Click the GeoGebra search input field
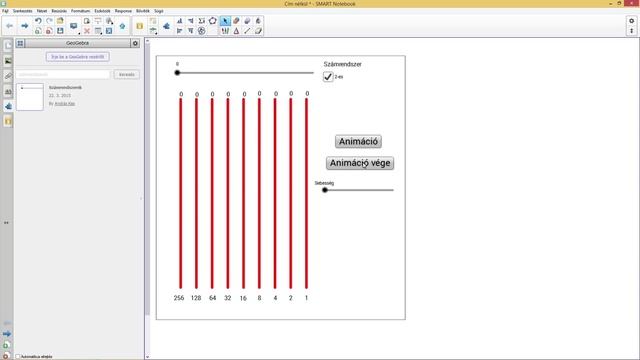Image resolution: width=640 pixels, height=360 pixels. (x=63, y=75)
